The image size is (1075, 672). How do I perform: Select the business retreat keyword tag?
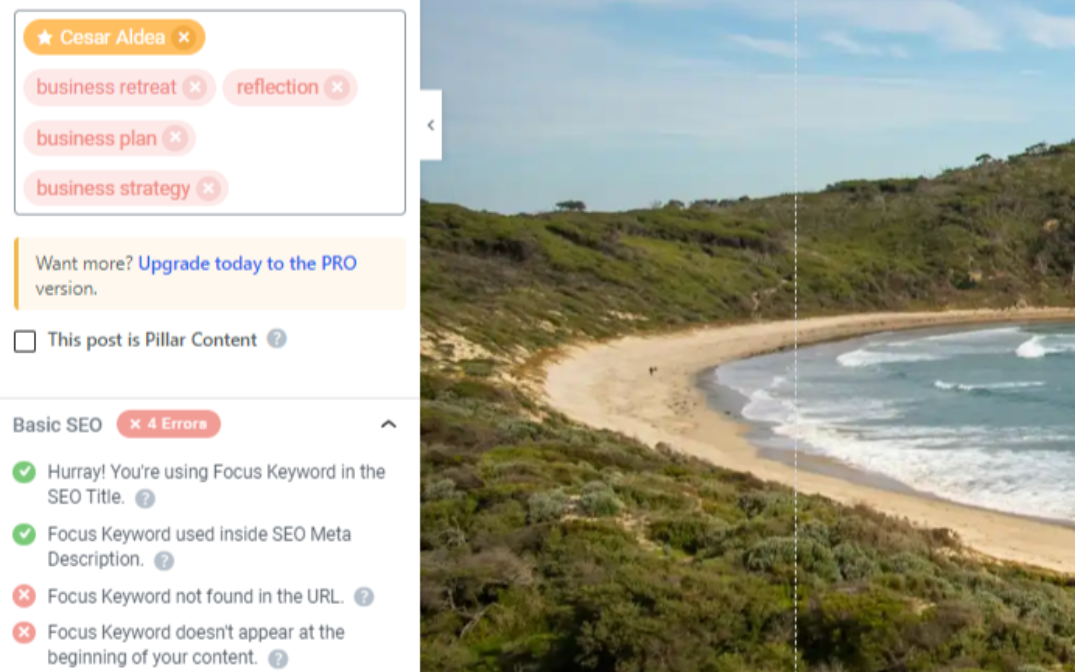106,88
